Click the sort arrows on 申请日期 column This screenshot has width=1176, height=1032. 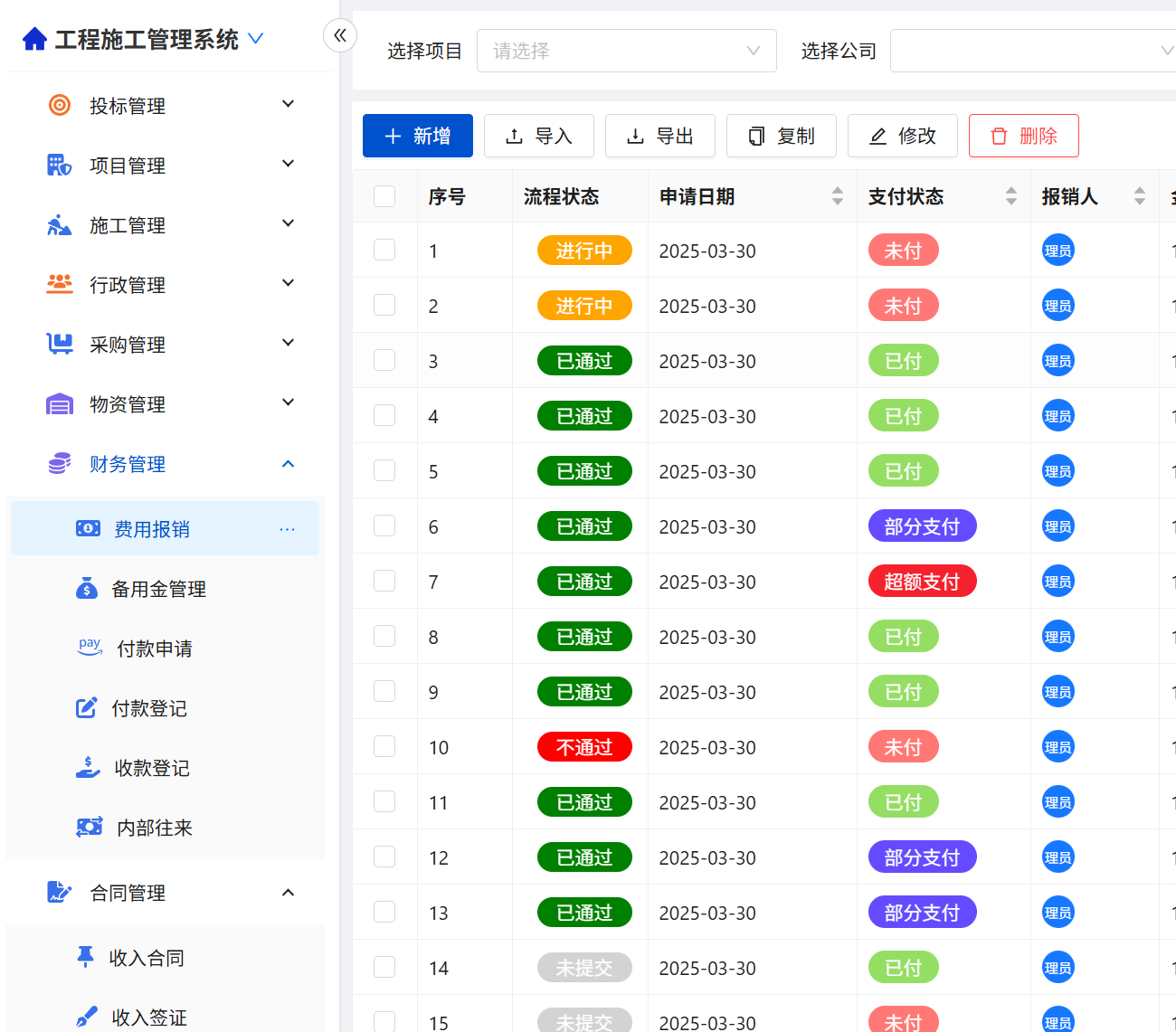click(x=838, y=196)
